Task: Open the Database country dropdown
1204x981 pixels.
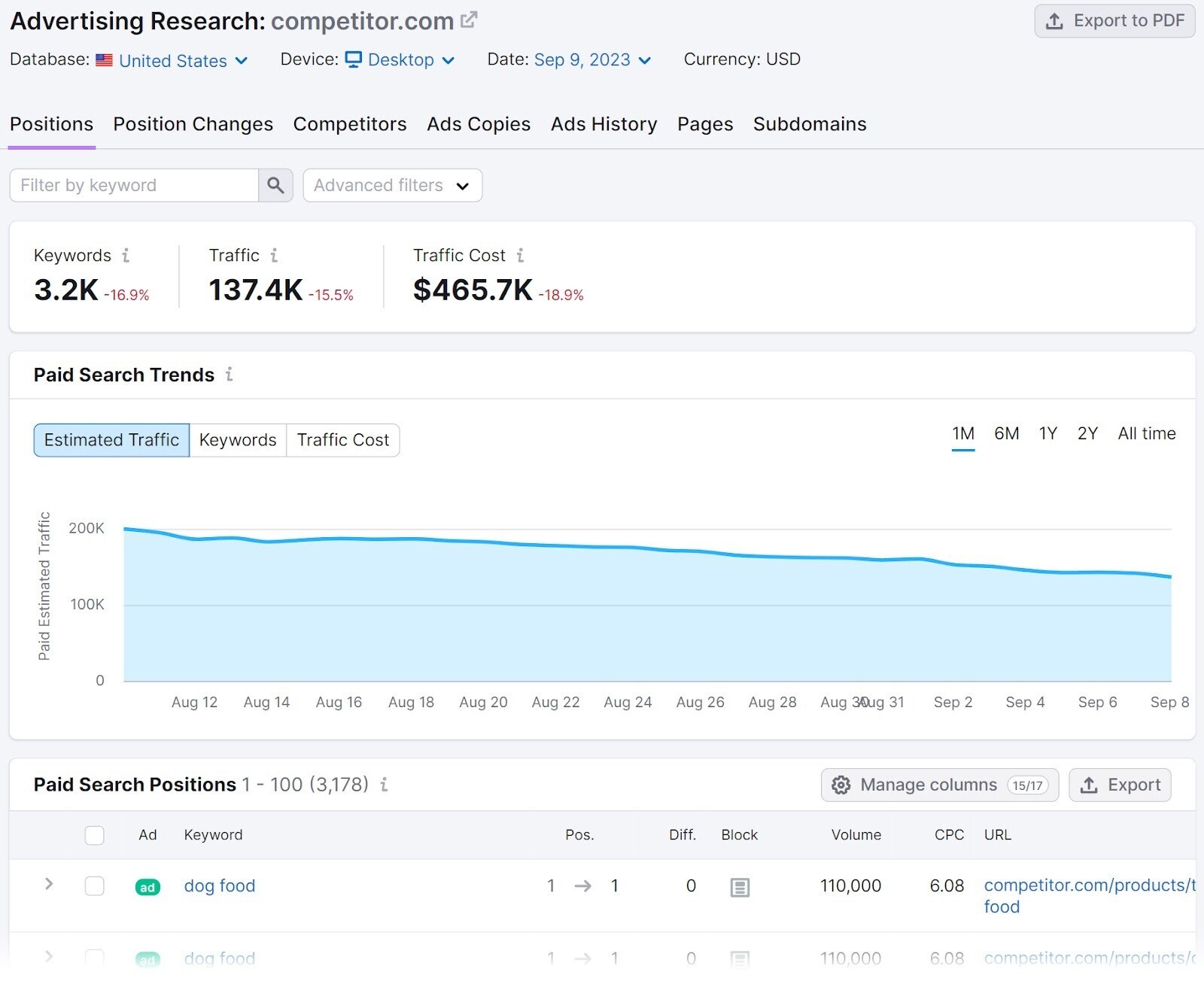Action: point(181,60)
